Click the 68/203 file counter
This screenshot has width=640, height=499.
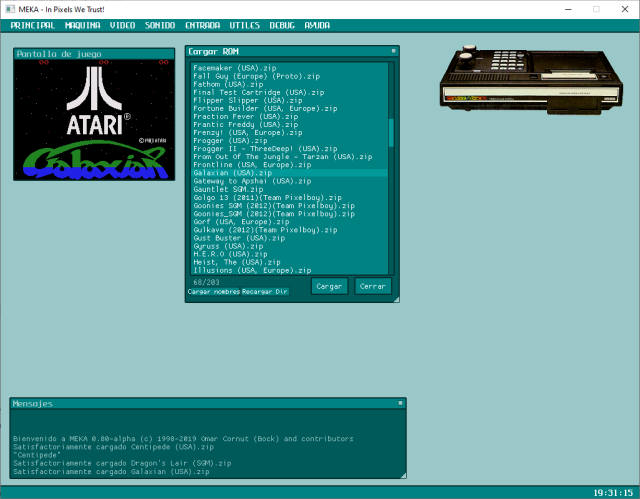tap(206, 282)
